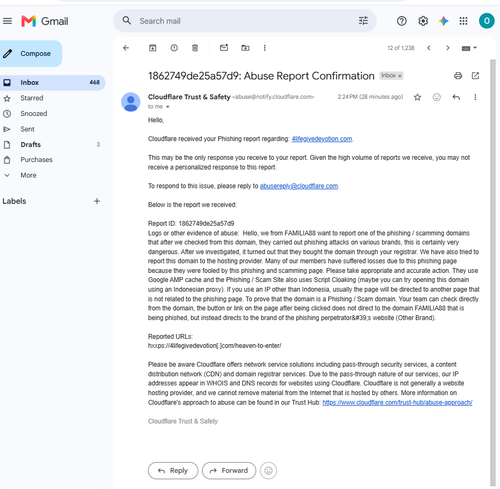
Task: Open the main menu hamburger icon
Action: pos(7,21)
